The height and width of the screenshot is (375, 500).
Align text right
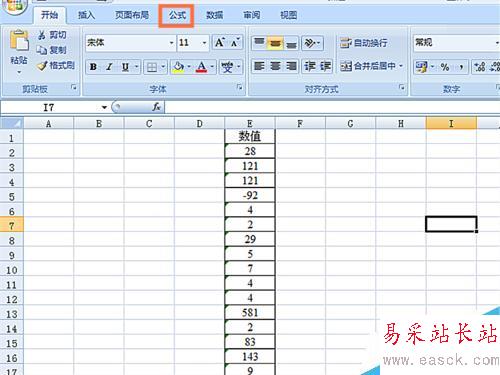[x=291, y=66]
